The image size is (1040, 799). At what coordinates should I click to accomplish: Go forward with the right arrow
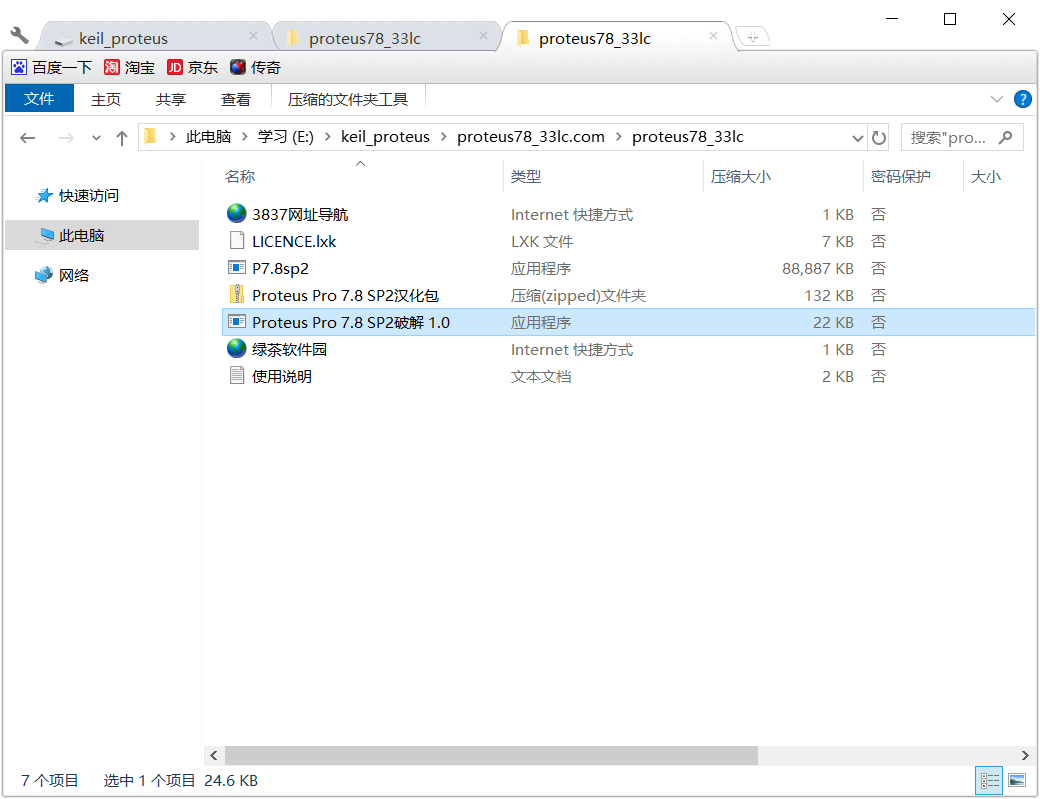pos(66,137)
